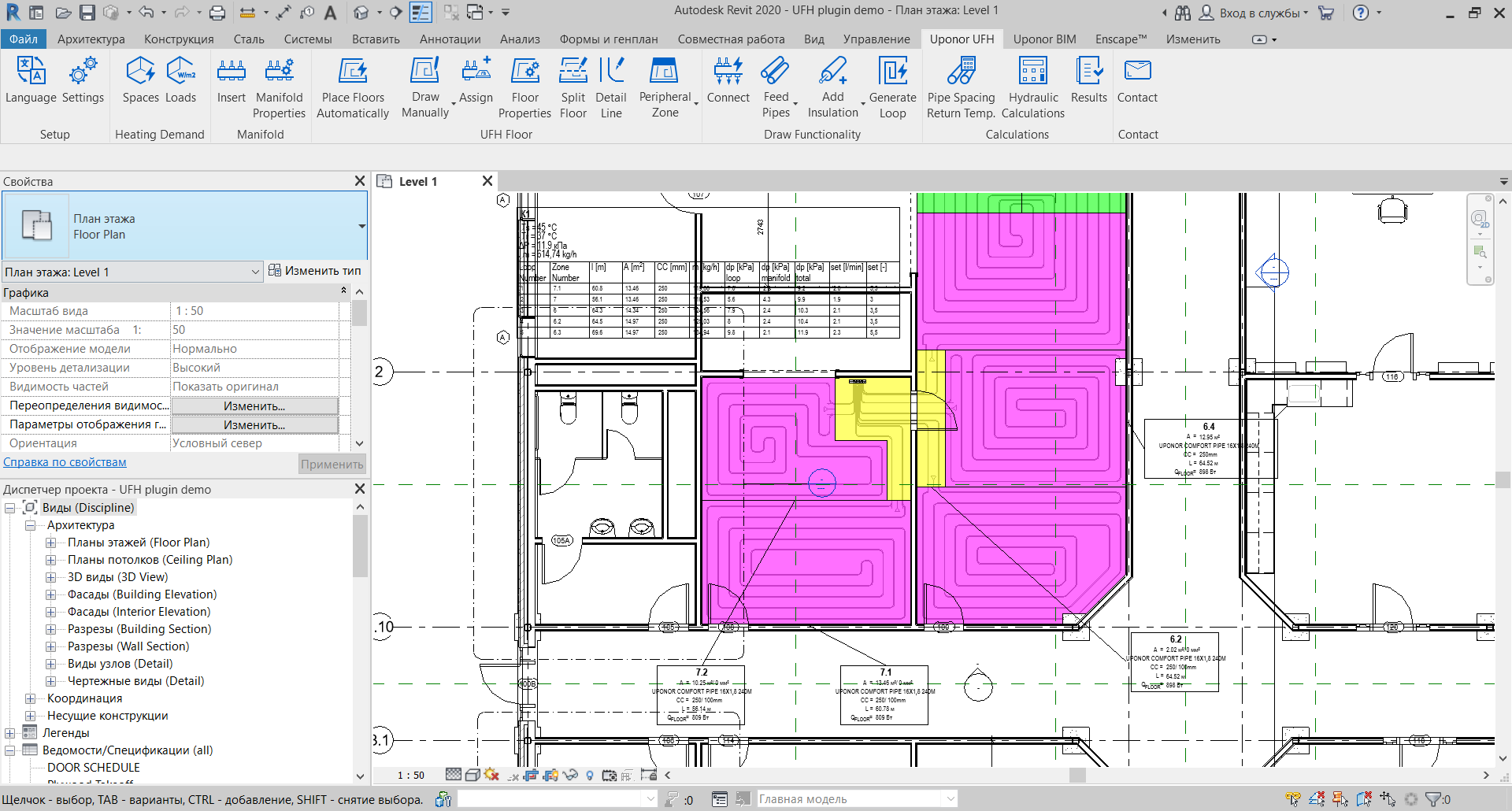Image resolution: width=1512 pixels, height=811 pixels.
Task: Click Изменить for Параметры отображения
Action: [x=254, y=425]
